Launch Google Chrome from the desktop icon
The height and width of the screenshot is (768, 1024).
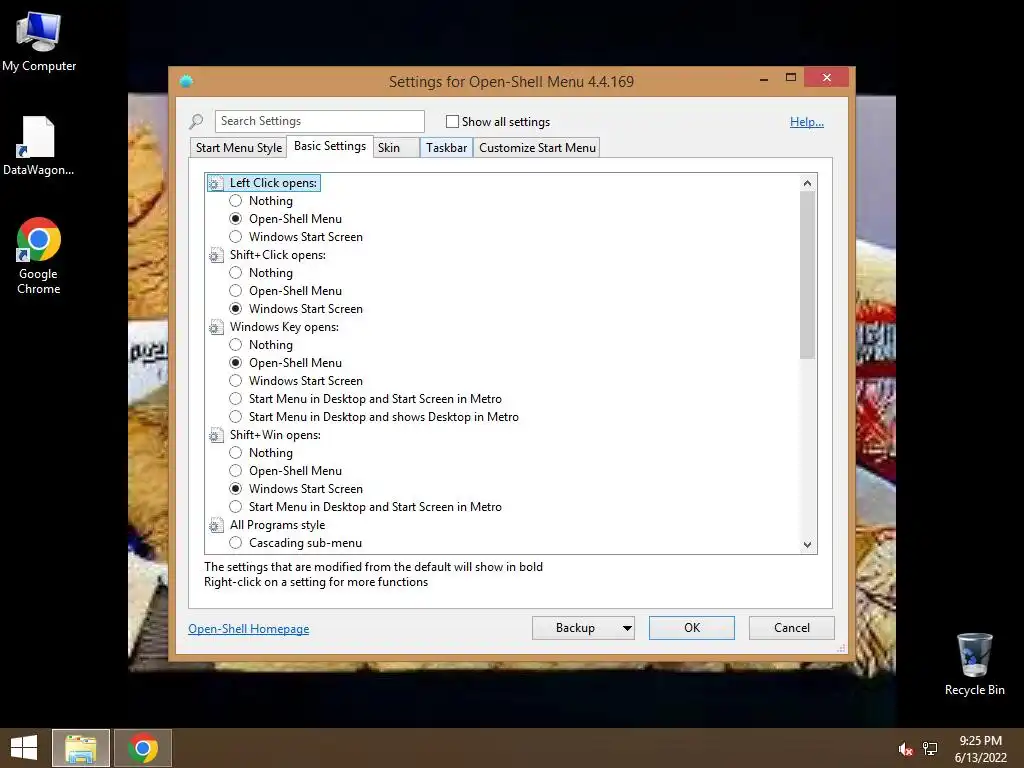(39, 256)
